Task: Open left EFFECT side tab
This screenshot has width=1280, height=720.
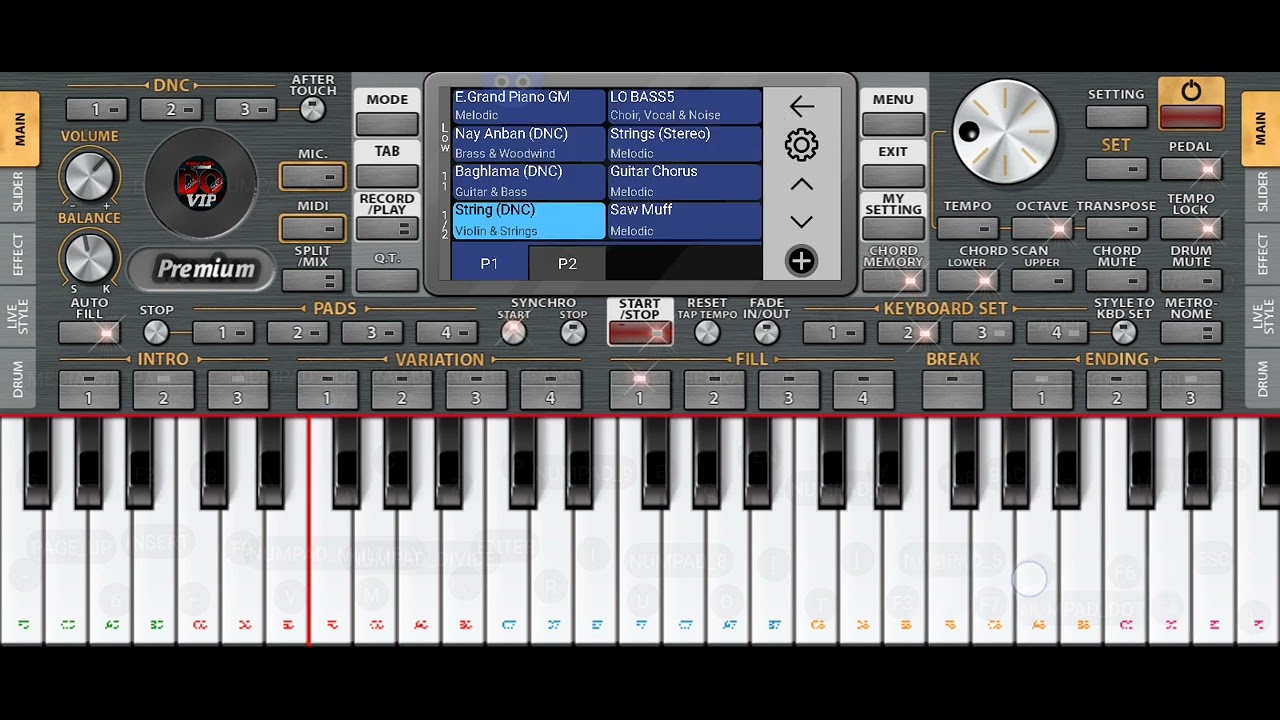Action: click(x=18, y=255)
